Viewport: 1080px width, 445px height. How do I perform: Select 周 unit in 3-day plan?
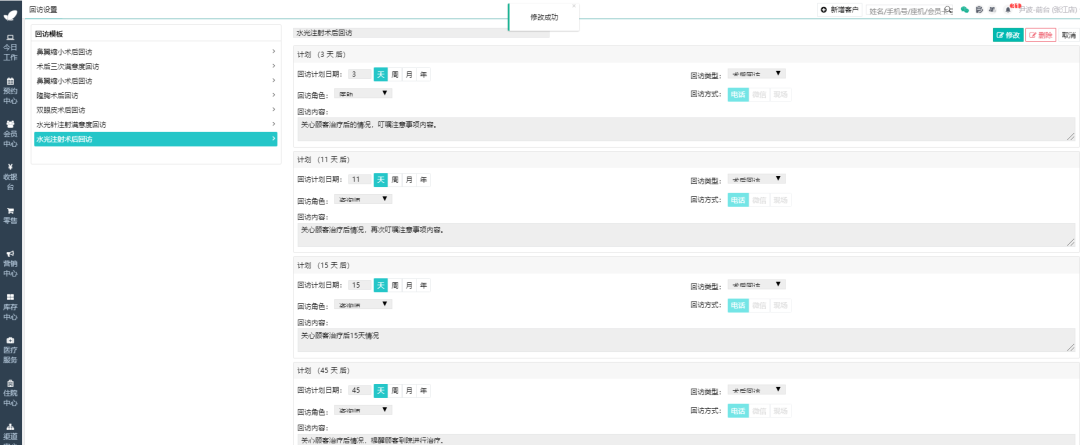(395, 74)
